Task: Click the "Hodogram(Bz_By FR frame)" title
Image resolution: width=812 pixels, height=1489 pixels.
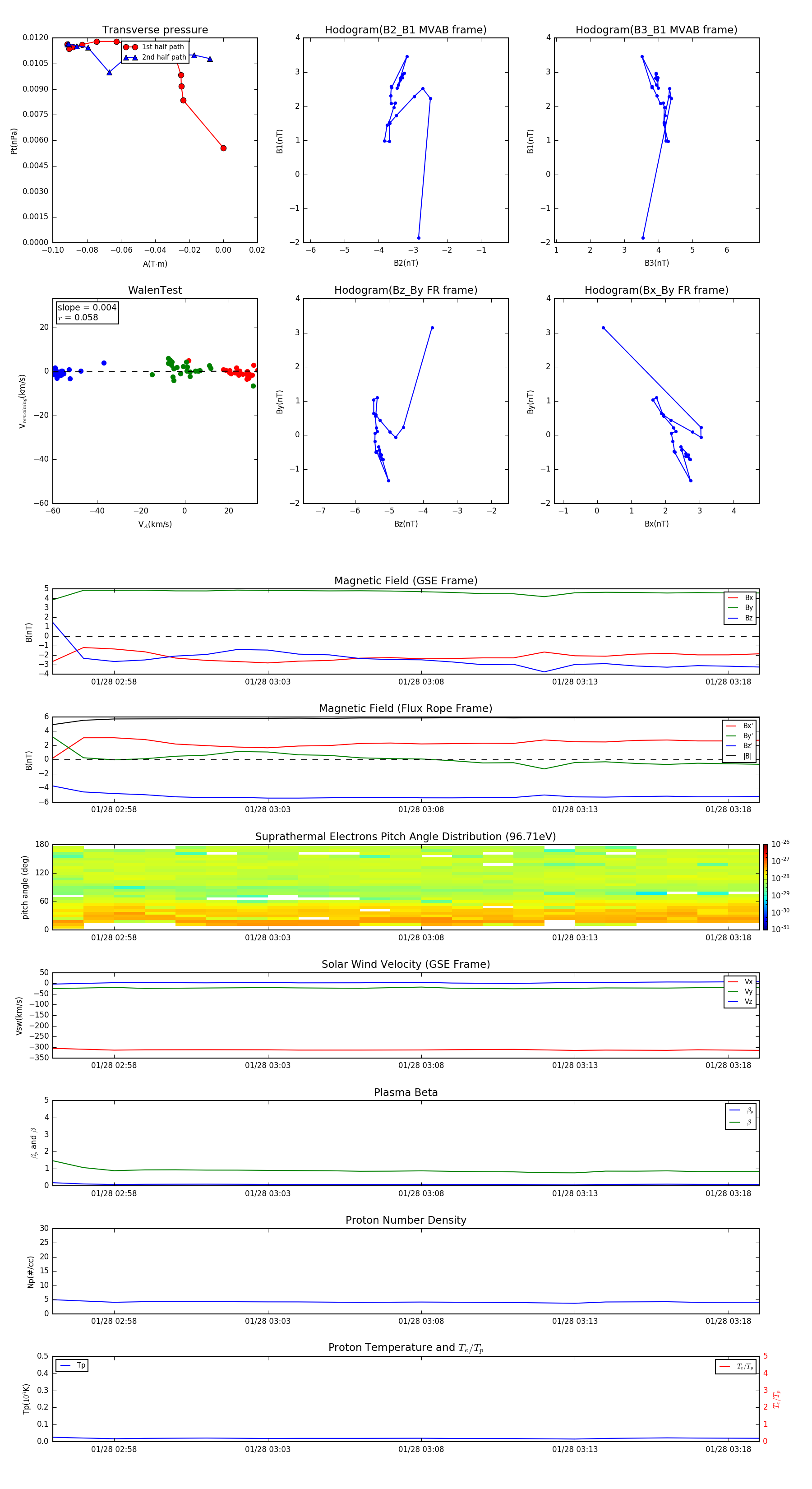Action: [406, 290]
